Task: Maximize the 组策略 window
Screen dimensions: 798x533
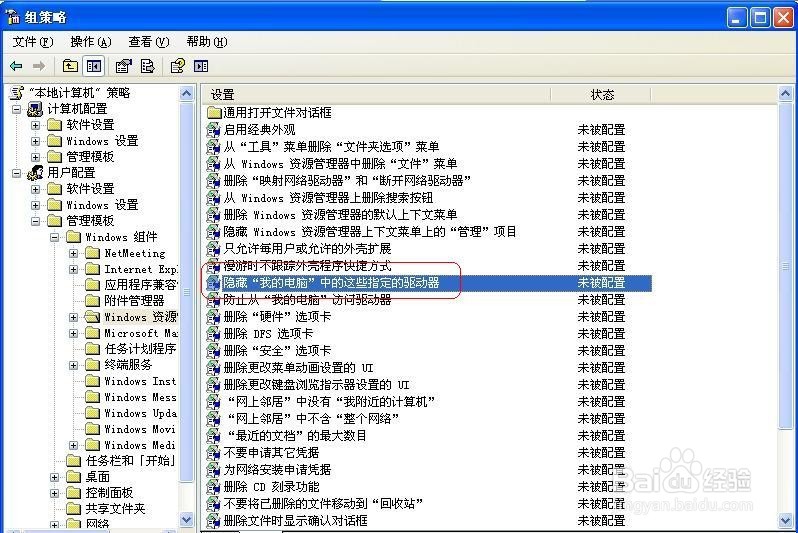Action: tap(760, 18)
